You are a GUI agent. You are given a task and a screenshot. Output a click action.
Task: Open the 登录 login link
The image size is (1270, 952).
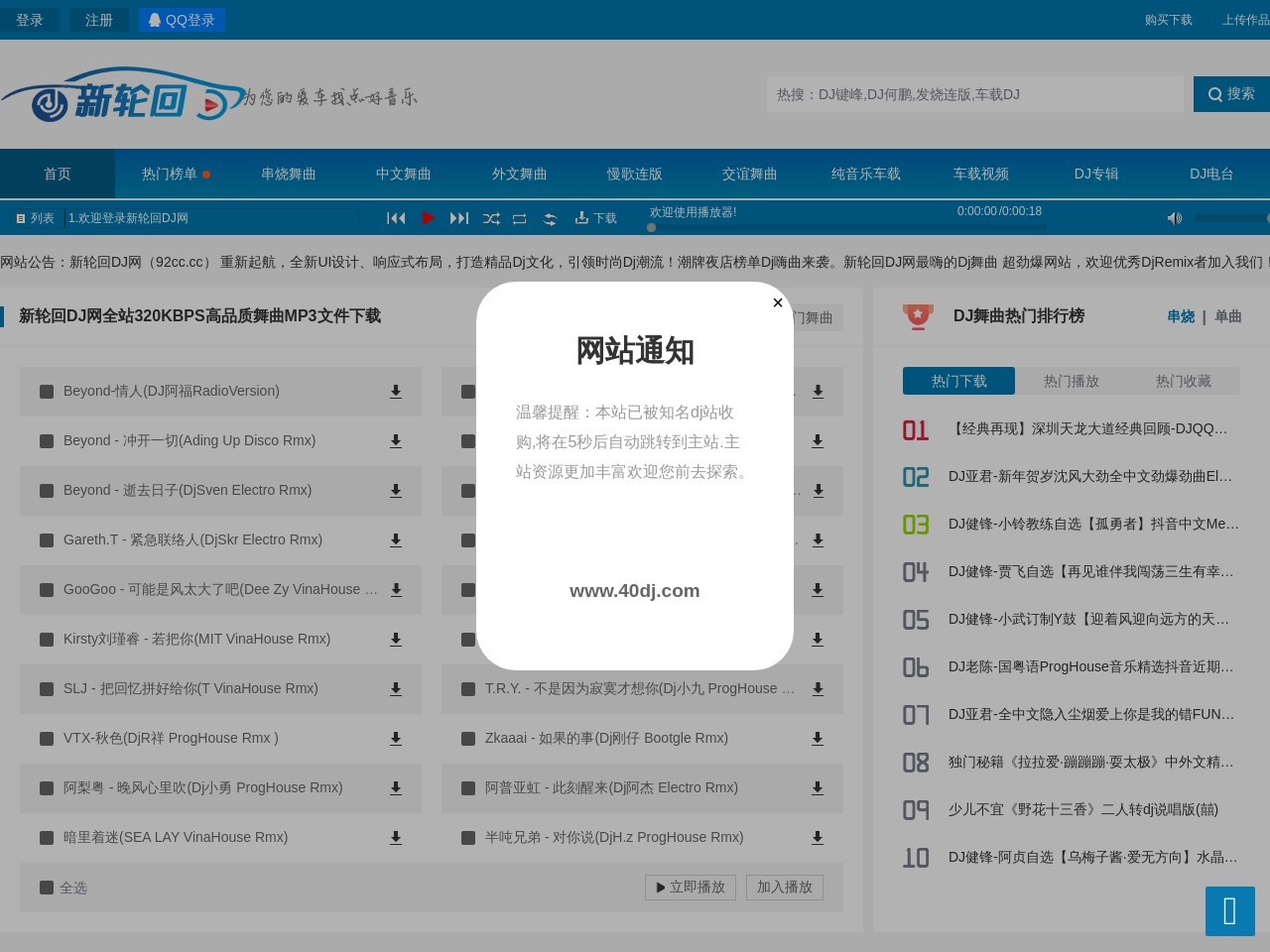(x=30, y=20)
